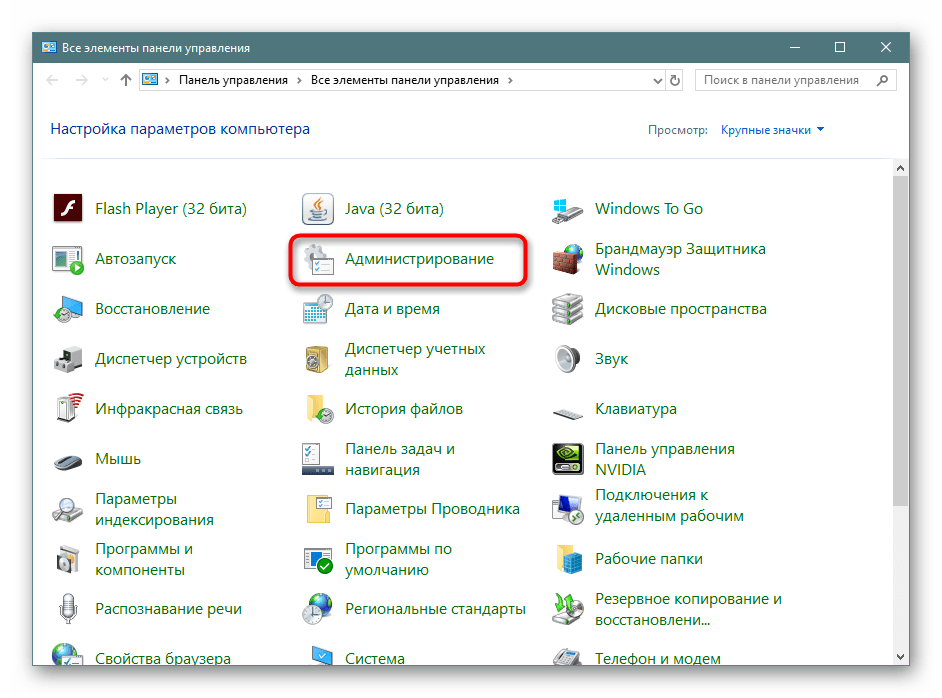942x698 pixels.
Task: Click the Параметры Проводника folder icon
Action: pyautogui.click(x=319, y=509)
